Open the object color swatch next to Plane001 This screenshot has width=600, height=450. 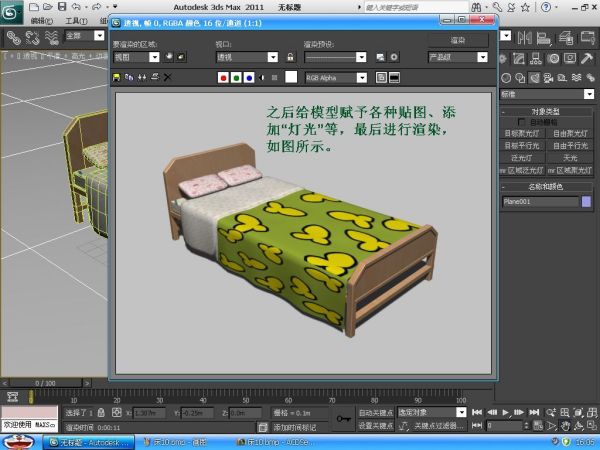click(x=586, y=202)
